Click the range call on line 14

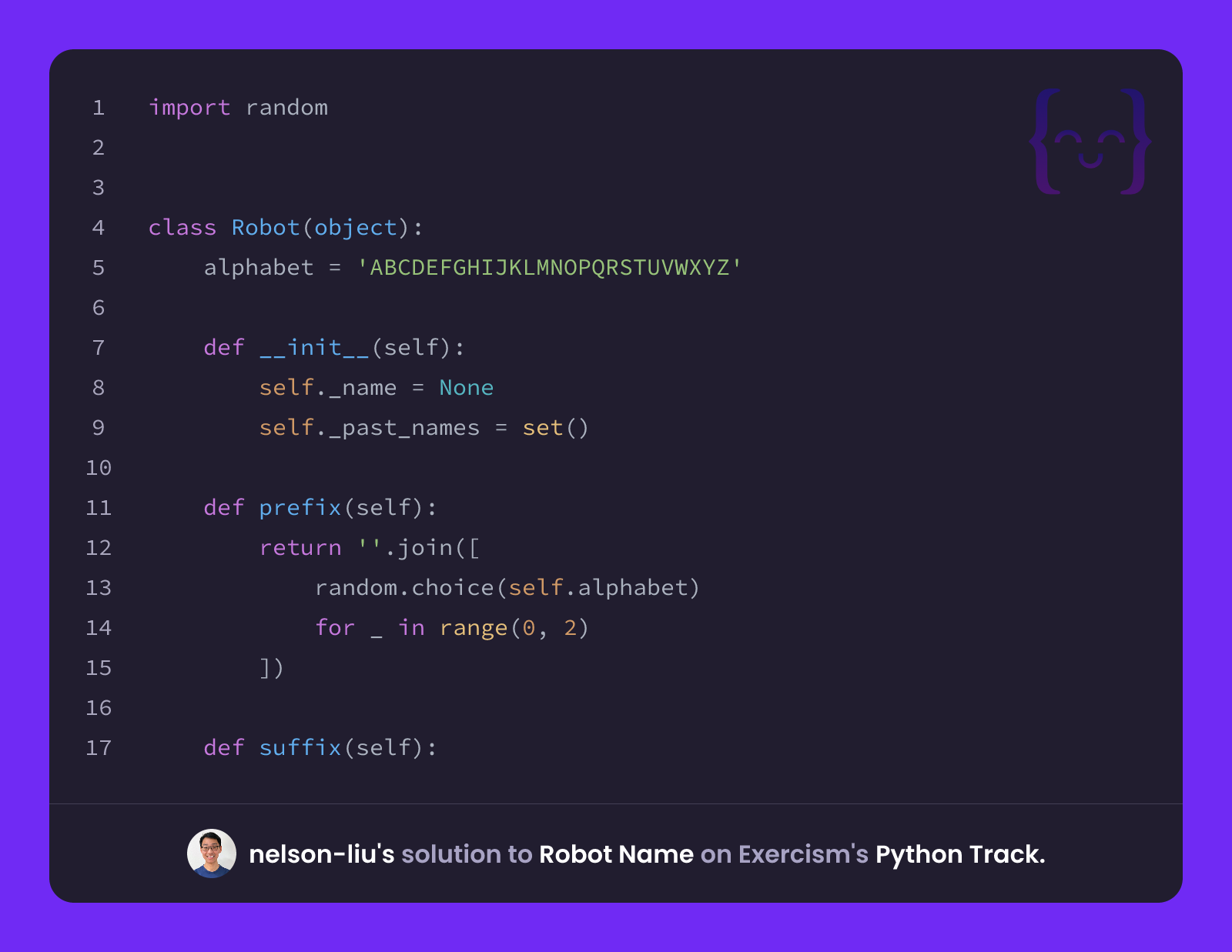point(514,628)
